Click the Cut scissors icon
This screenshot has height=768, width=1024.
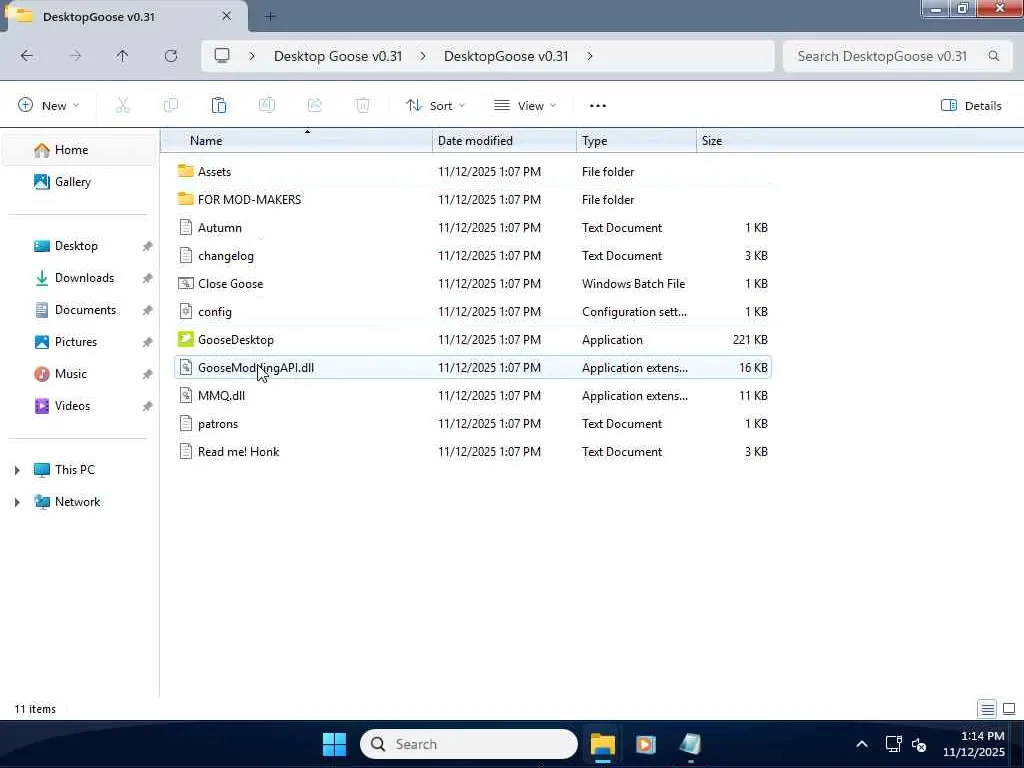pos(123,105)
